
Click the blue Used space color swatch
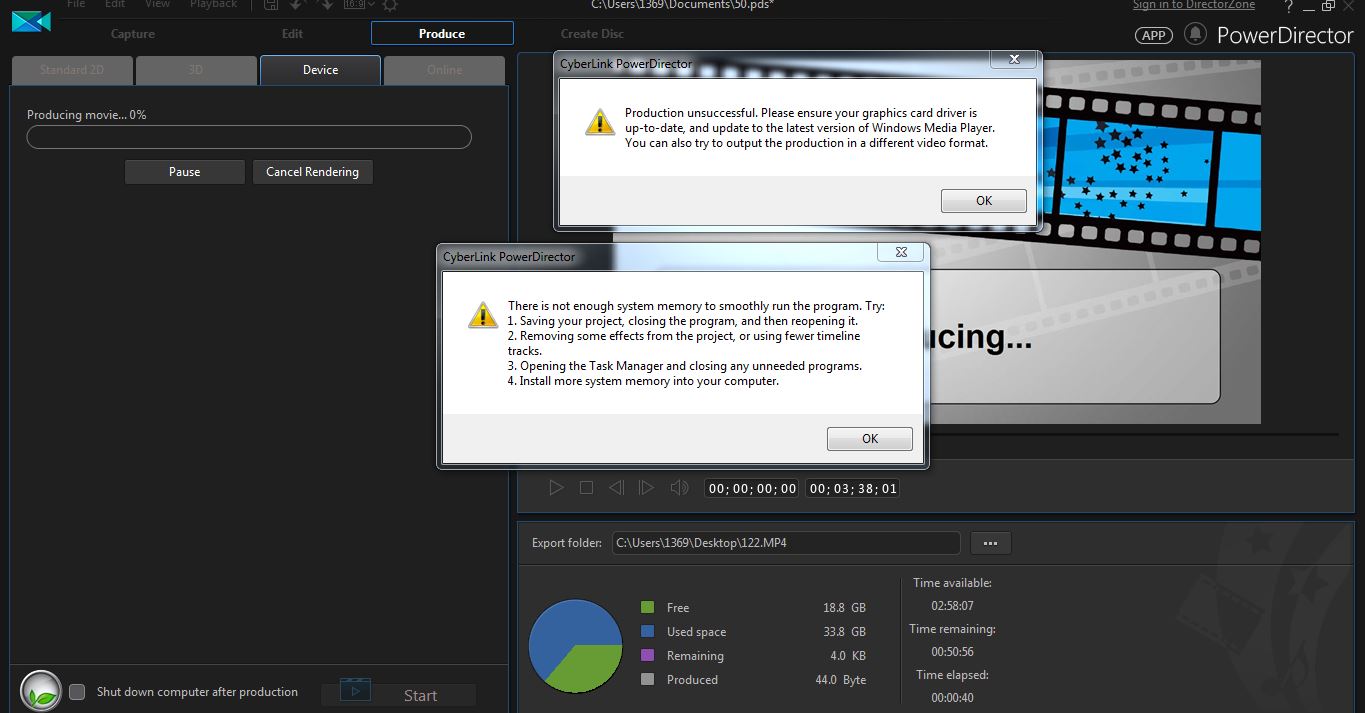pyautogui.click(x=647, y=631)
